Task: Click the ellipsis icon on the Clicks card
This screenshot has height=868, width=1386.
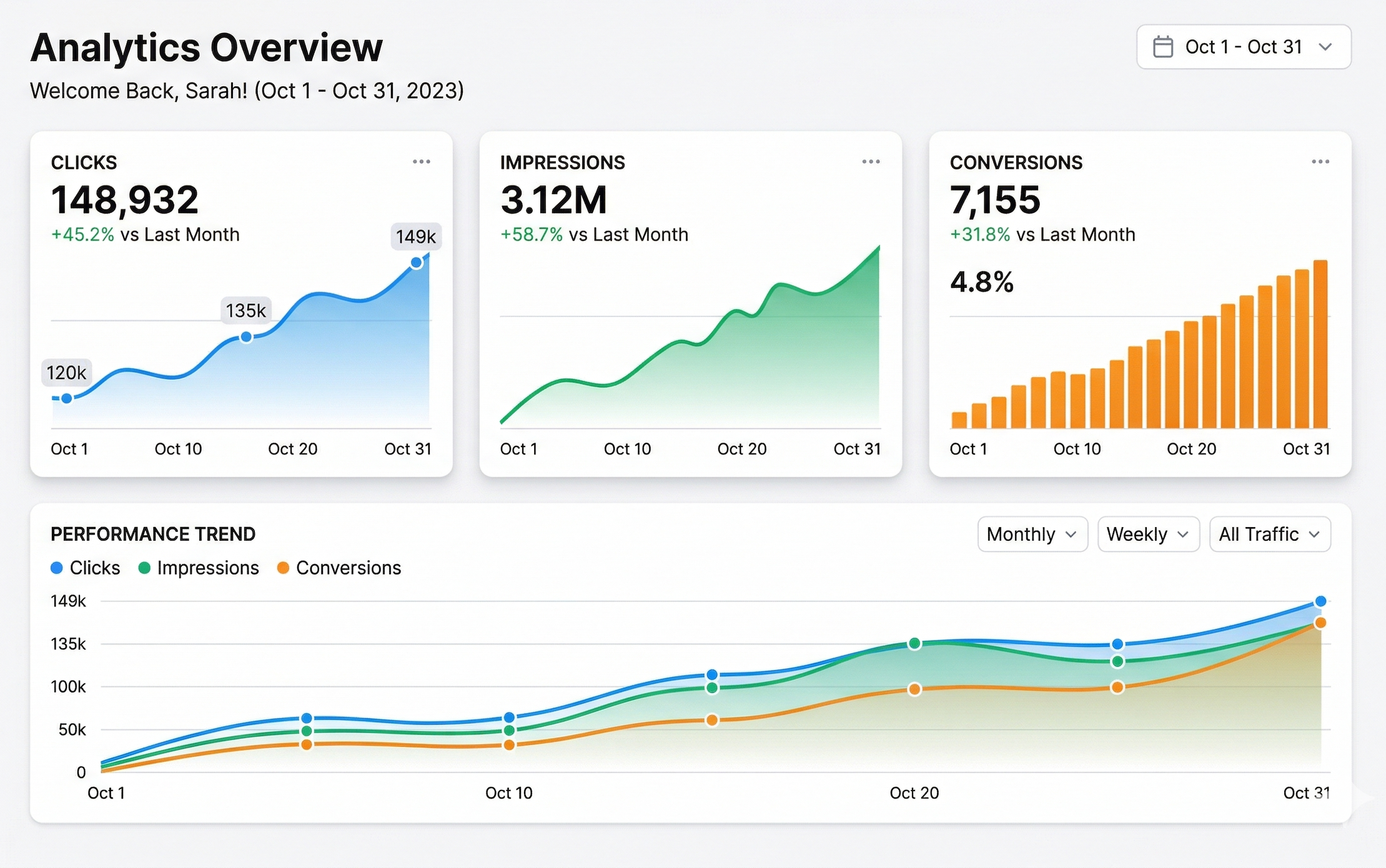Action: coord(422,161)
